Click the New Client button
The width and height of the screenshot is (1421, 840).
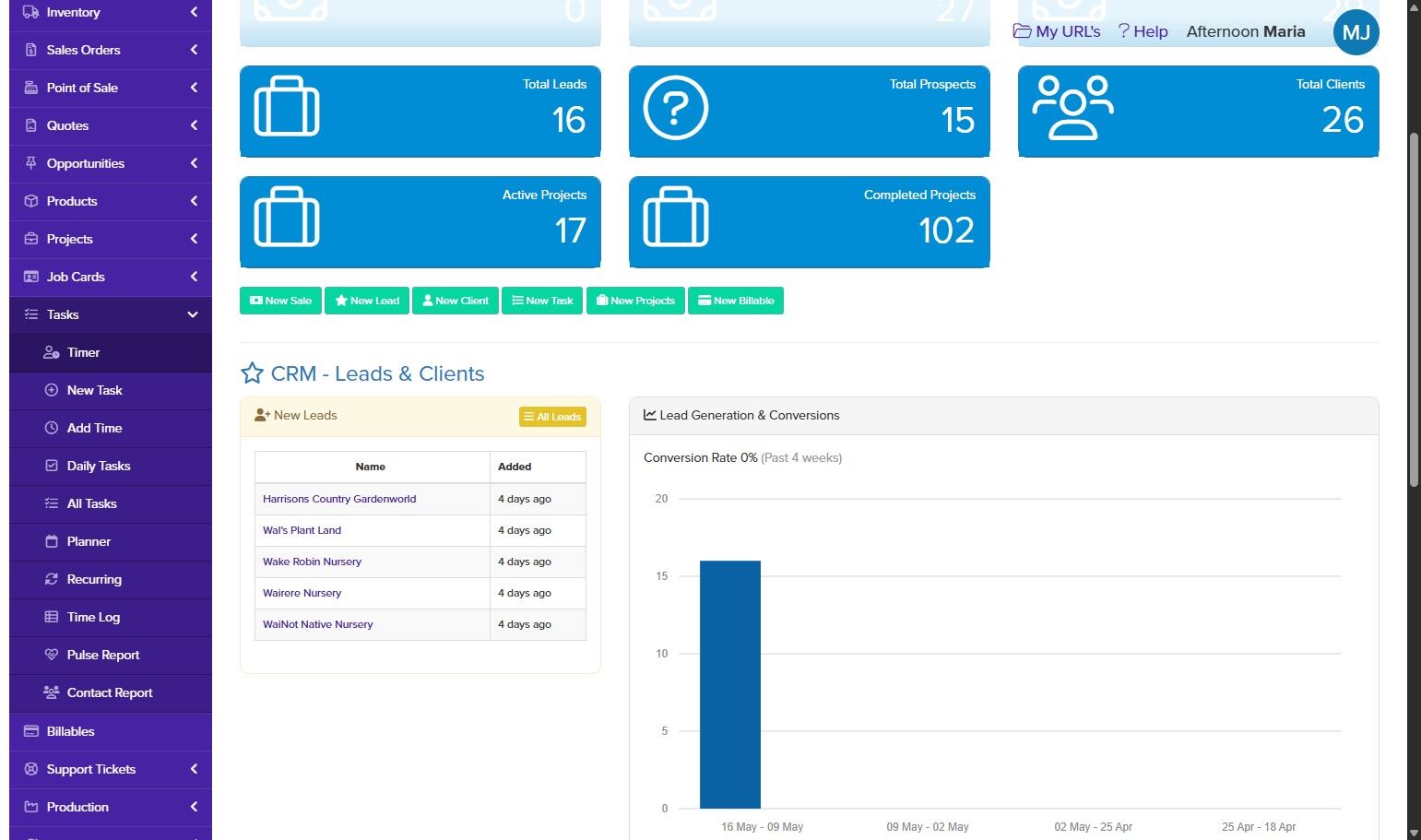pyautogui.click(x=456, y=301)
